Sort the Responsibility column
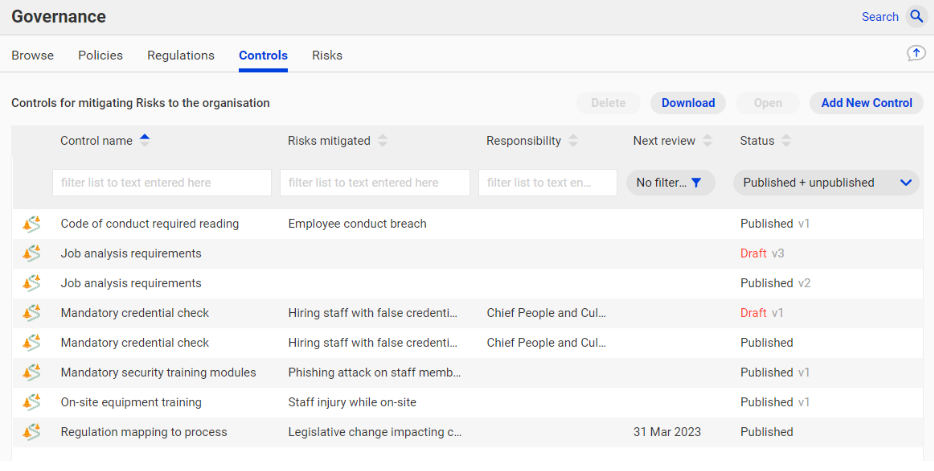Image resolution: width=934 pixels, height=471 pixels. pyautogui.click(x=573, y=141)
